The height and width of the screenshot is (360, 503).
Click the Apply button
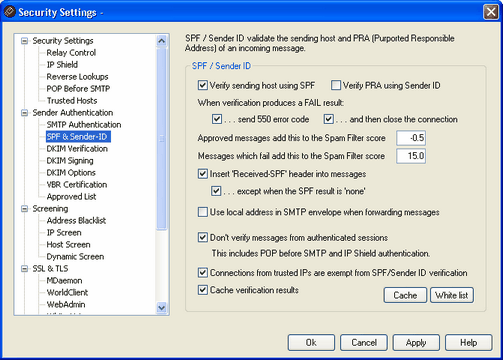tap(416, 343)
